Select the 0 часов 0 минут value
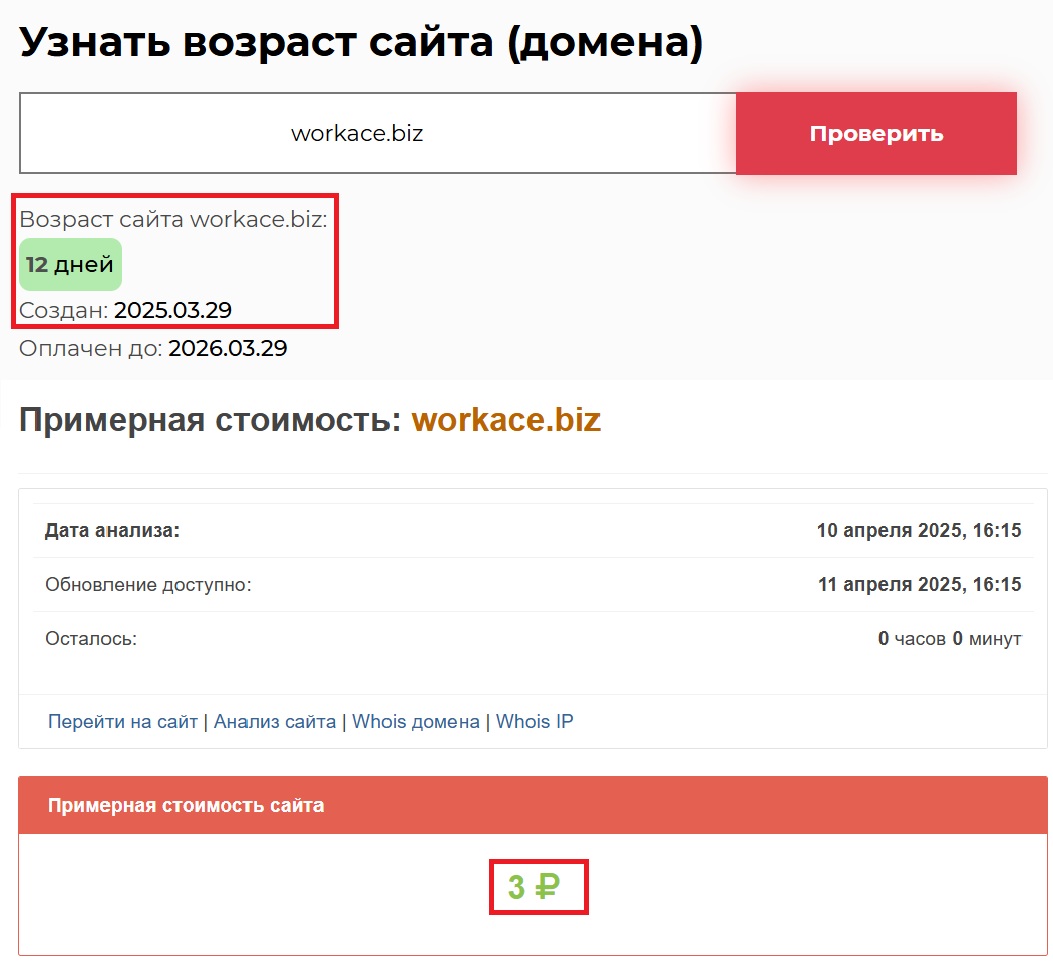 point(949,639)
